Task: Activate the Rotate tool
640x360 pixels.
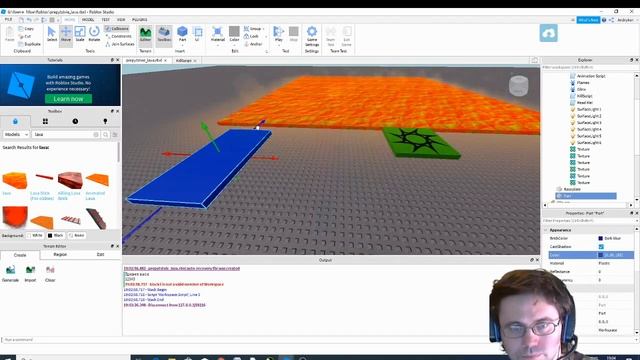Action: coord(94,34)
